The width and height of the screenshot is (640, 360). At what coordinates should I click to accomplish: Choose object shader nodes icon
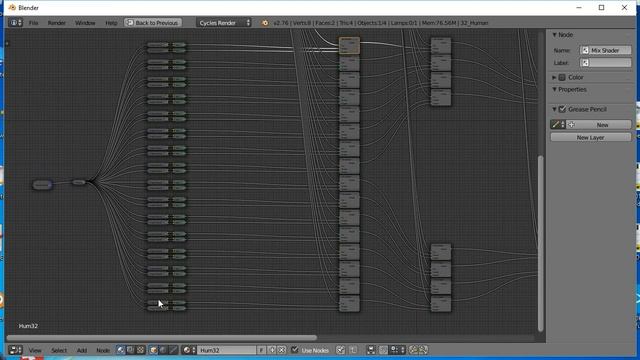coord(153,350)
